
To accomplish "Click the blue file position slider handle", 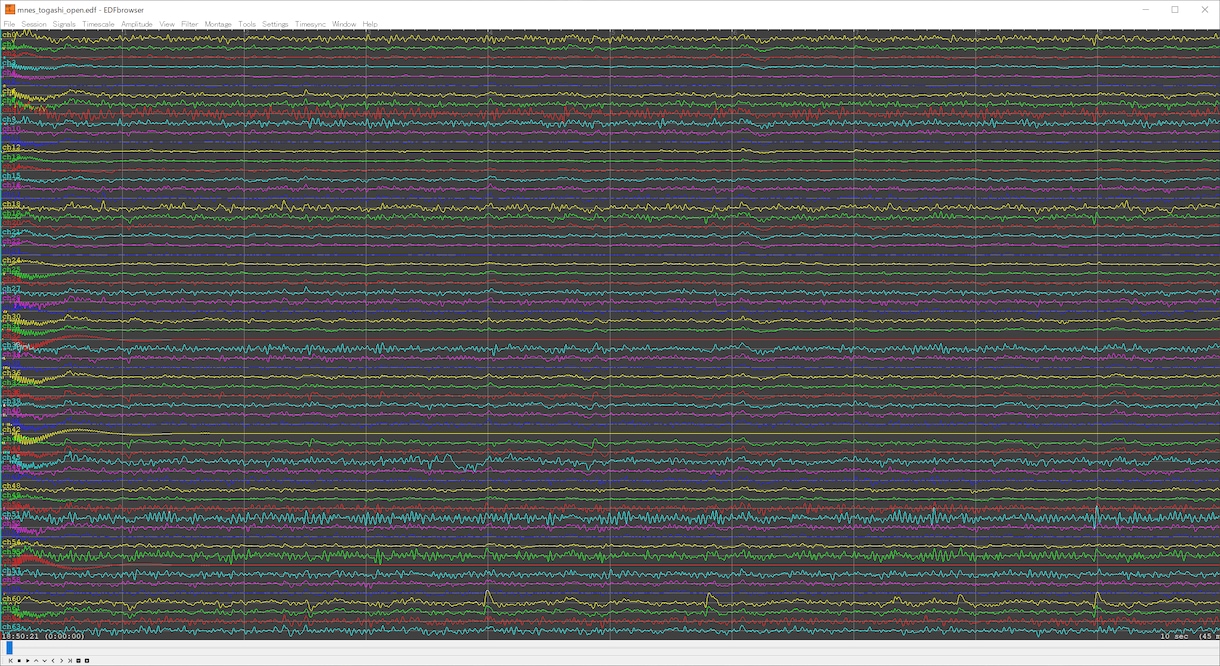I will pos(9,647).
